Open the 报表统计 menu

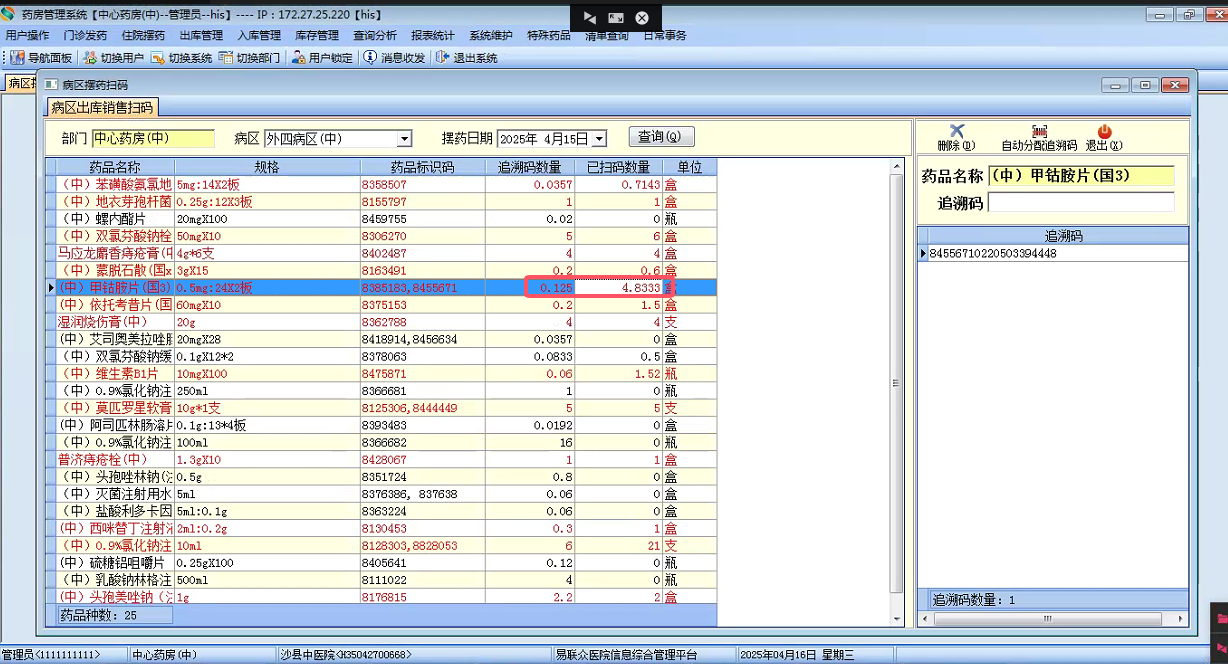coord(433,35)
